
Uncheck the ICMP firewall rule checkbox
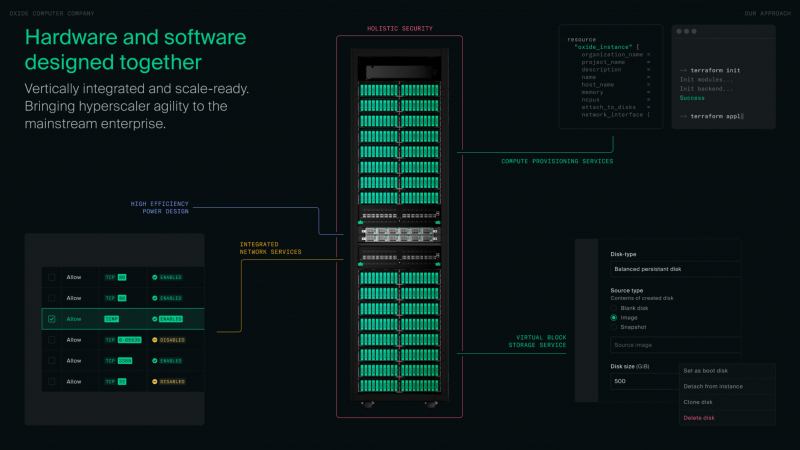[52, 319]
